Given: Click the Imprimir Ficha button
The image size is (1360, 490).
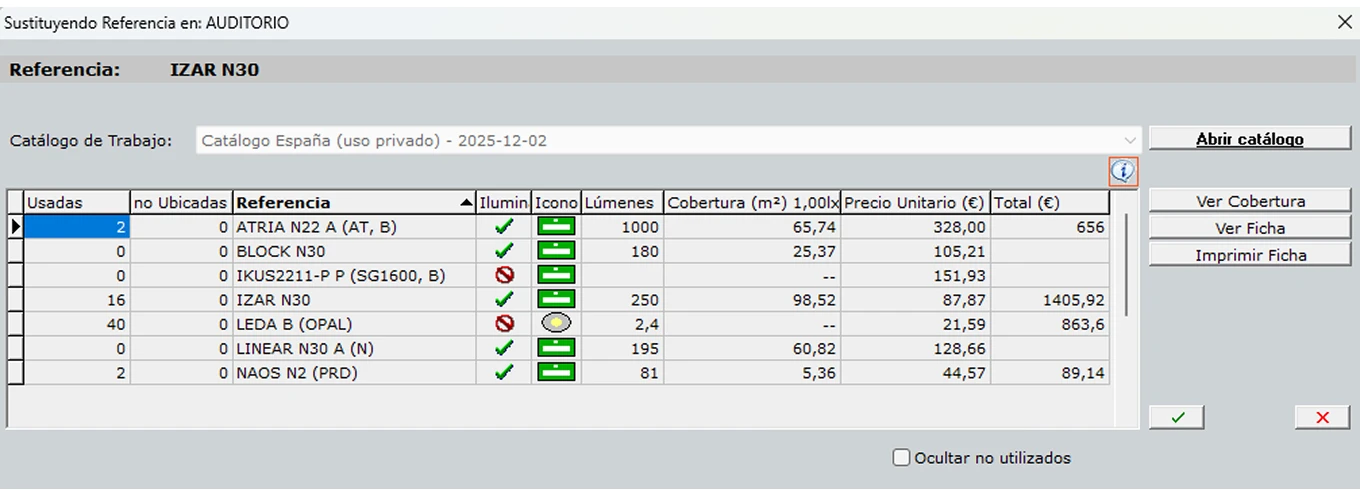Looking at the screenshot, I should point(1250,255).
